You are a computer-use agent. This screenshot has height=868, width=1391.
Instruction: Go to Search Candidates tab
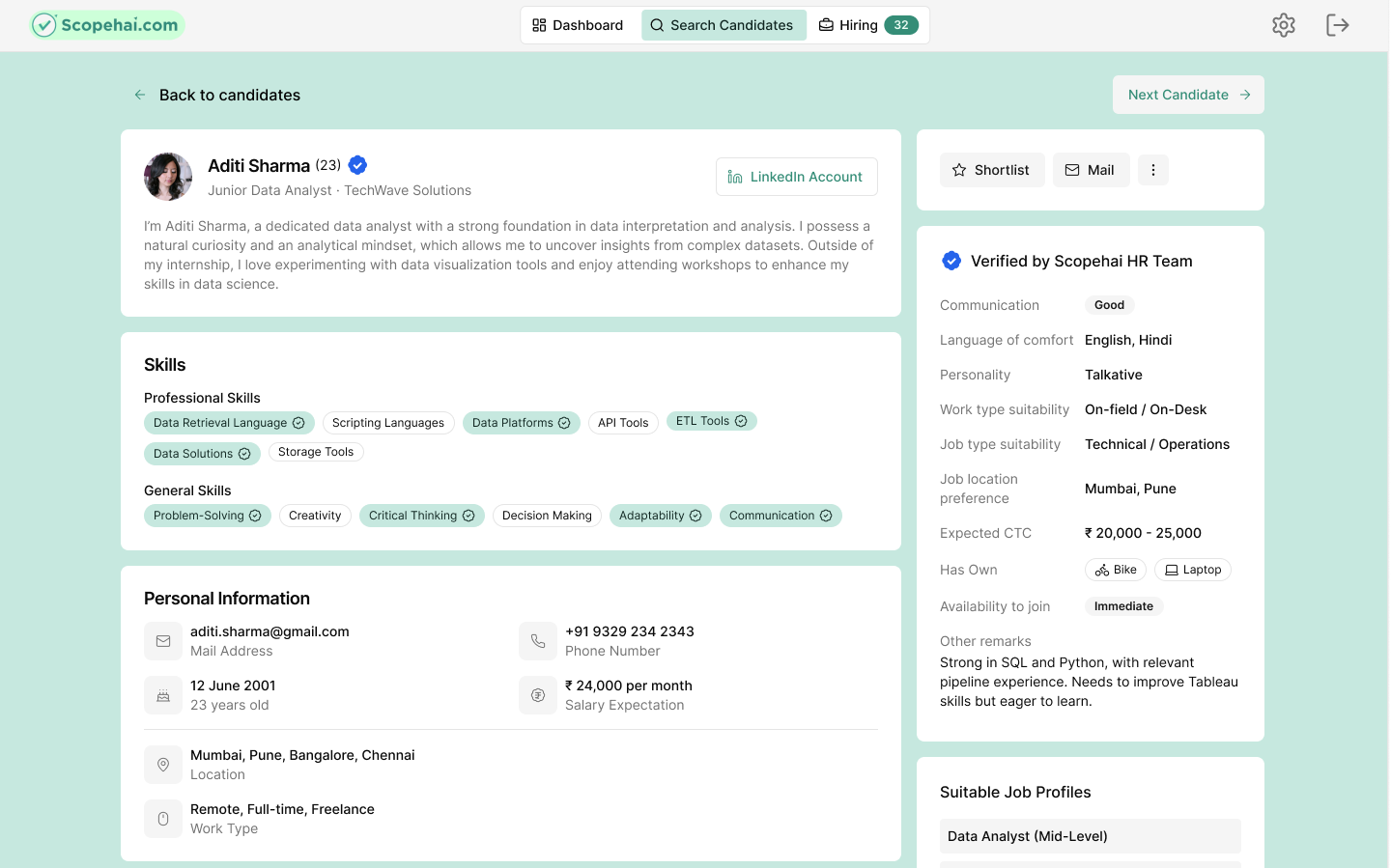[x=723, y=25]
